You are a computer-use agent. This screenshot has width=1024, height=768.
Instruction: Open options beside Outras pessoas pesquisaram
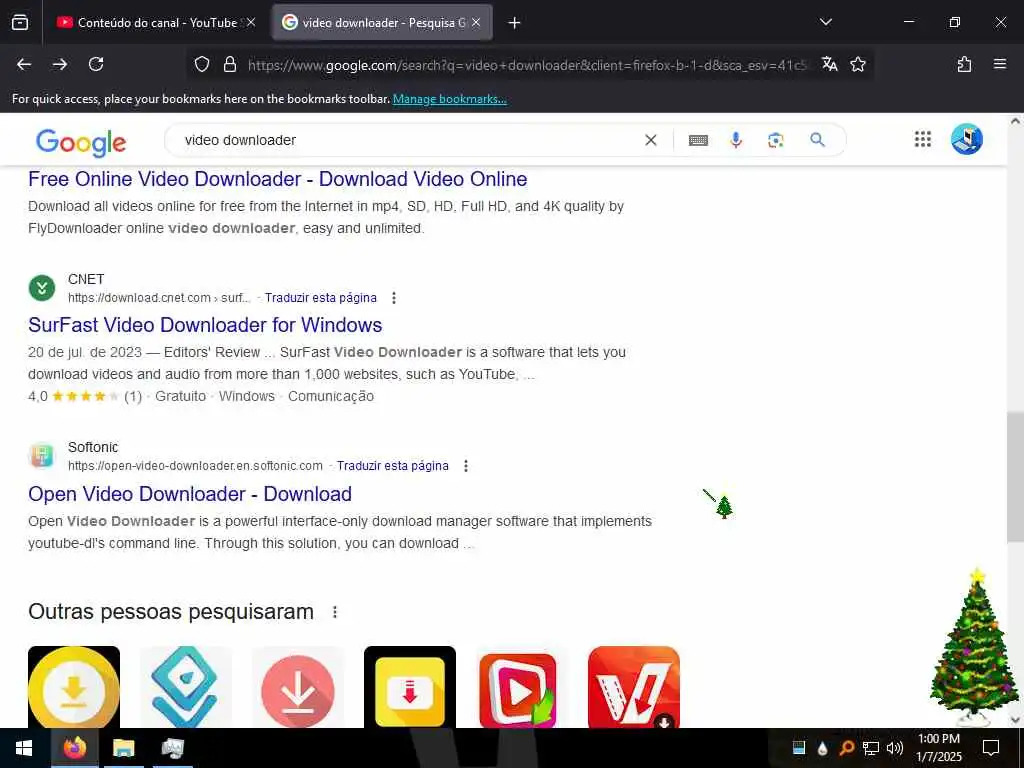point(335,612)
